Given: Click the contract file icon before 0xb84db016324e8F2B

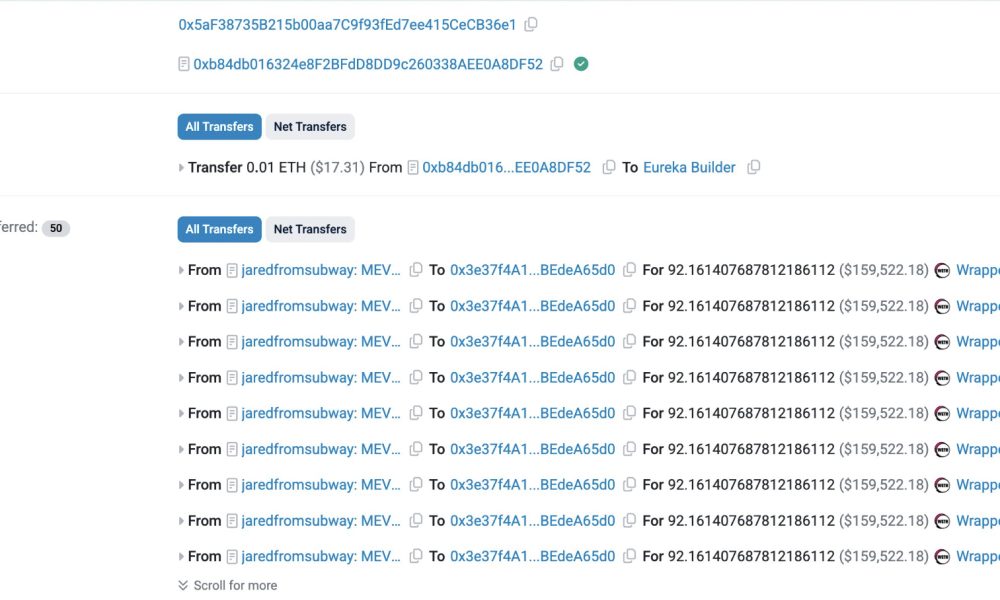Looking at the screenshot, I should tap(184, 64).
